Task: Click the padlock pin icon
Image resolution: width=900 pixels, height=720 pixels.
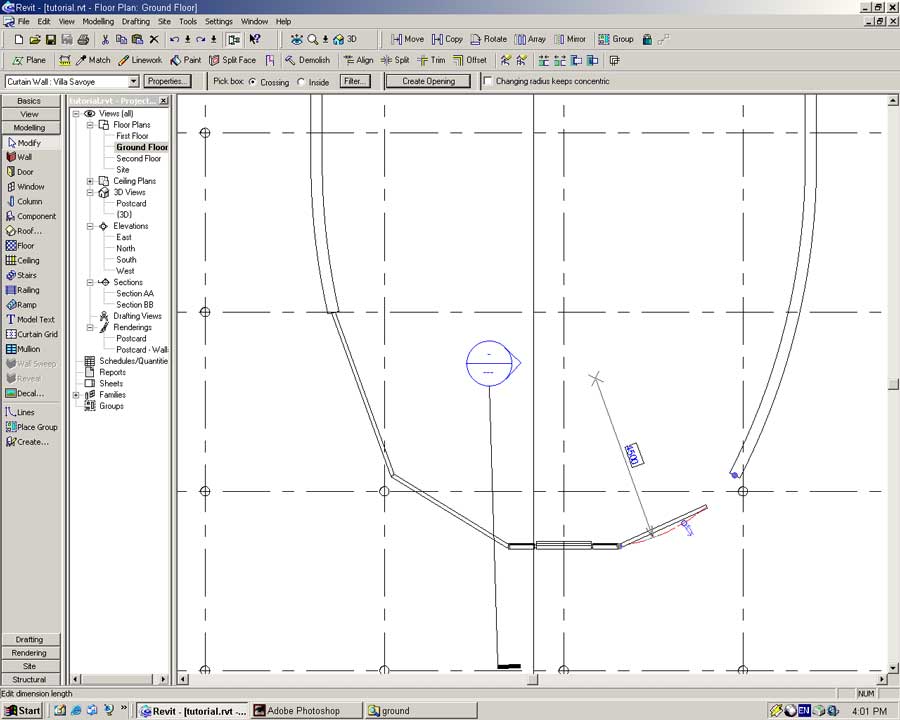Action: click(647, 40)
